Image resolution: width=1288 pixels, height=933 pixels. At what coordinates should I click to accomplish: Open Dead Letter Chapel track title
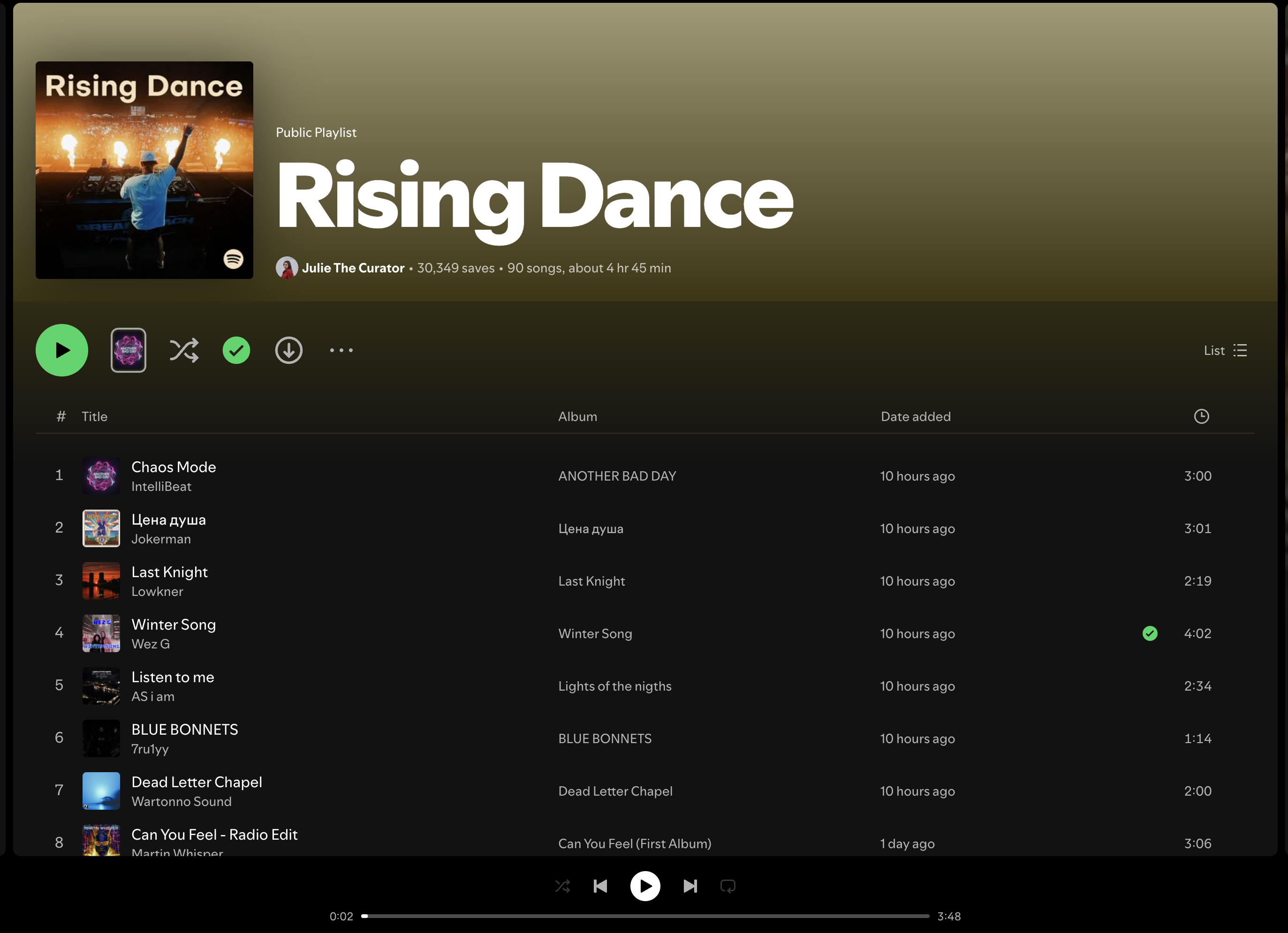pyautogui.click(x=197, y=782)
